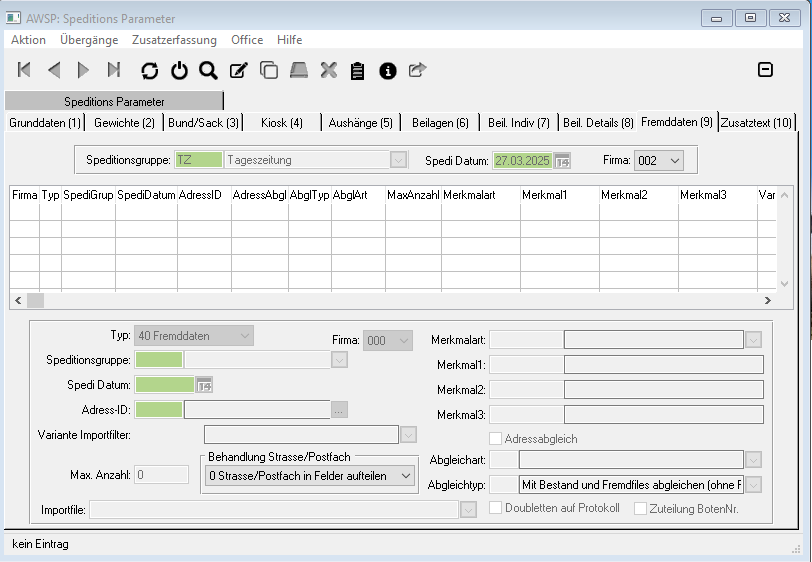Click the horizontal scrollbar right arrow of table
Viewport: 812px width, 562px height.
click(767, 300)
